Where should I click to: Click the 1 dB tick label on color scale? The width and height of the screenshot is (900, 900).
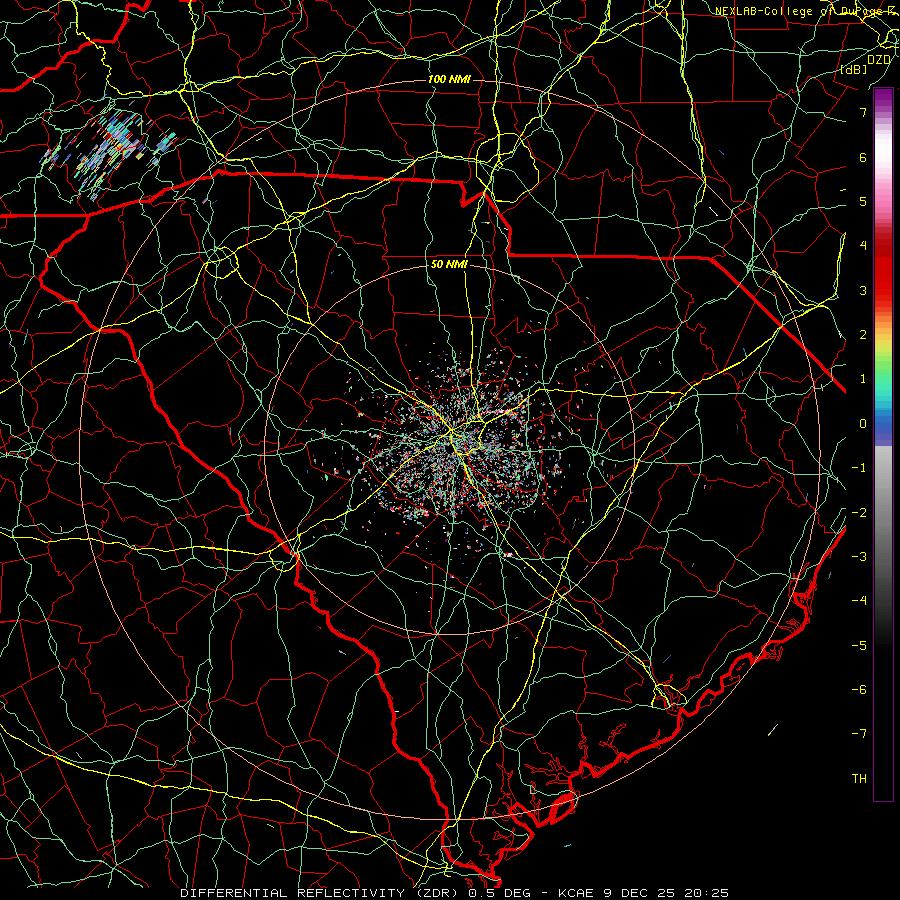tap(863, 379)
